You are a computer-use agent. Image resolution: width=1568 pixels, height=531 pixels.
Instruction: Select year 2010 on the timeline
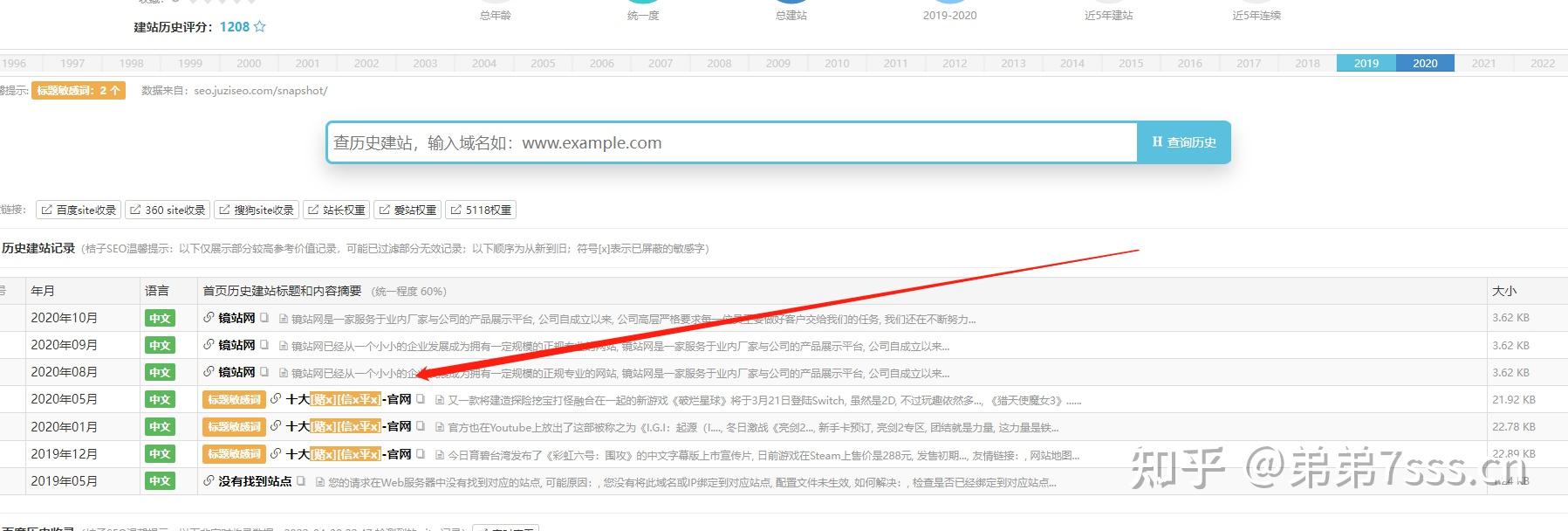coord(837,63)
